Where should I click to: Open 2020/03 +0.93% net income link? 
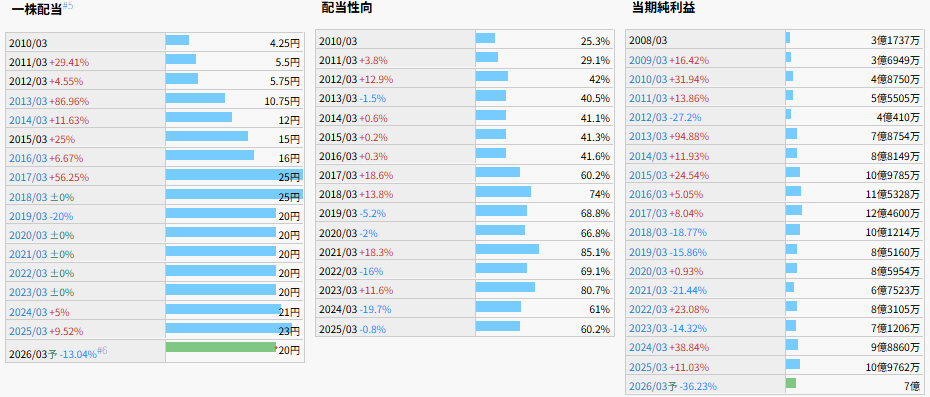click(648, 271)
